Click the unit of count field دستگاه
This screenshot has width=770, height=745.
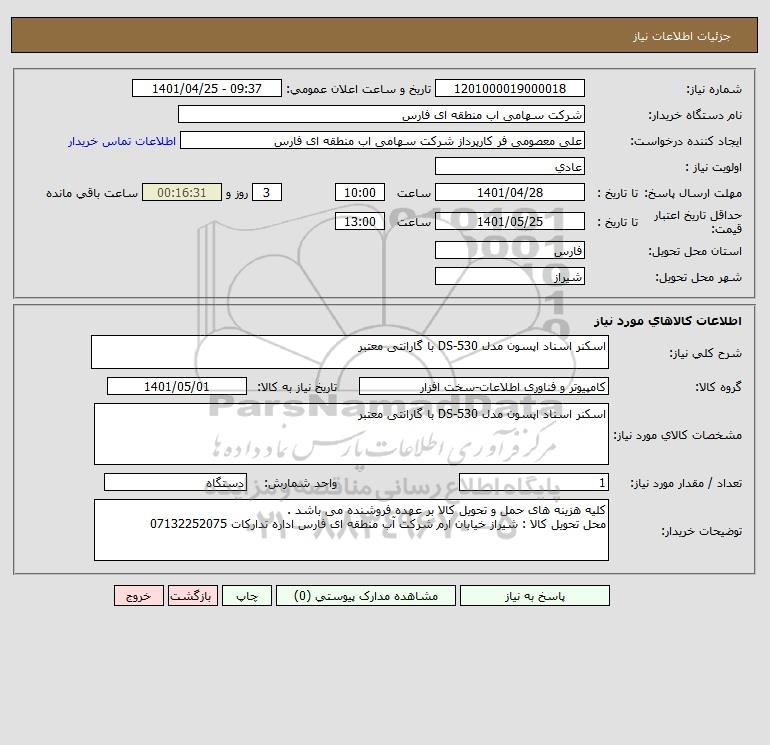(175, 482)
